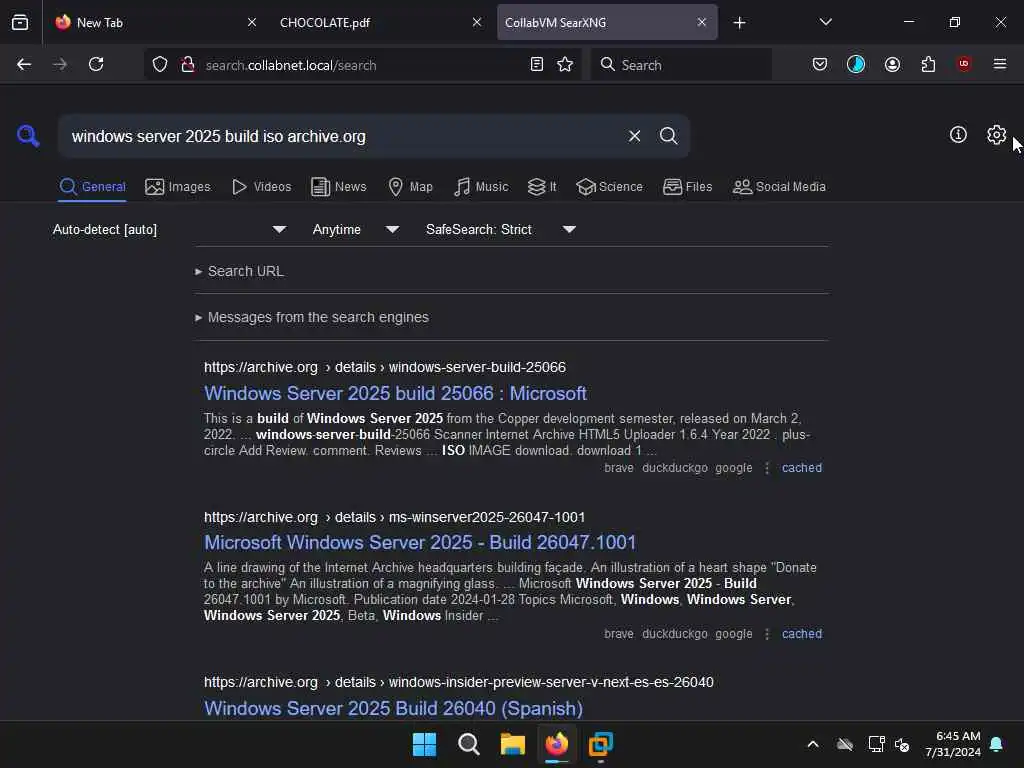Open Windows taskbar search
1024x768 pixels.
point(469,744)
